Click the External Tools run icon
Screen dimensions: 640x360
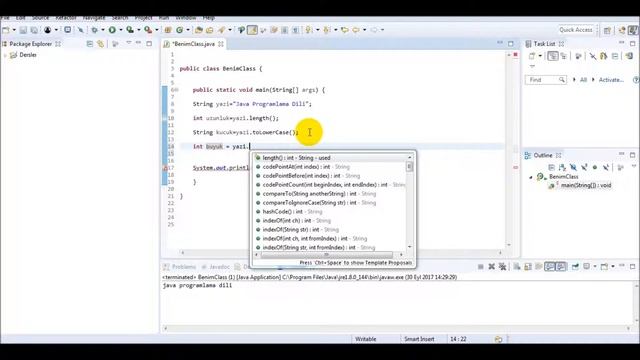(x=148, y=30)
